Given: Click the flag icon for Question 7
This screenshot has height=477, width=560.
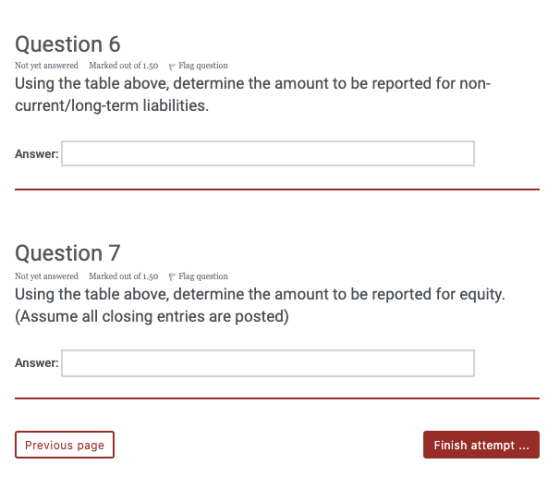Looking at the screenshot, I should click(172, 277).
